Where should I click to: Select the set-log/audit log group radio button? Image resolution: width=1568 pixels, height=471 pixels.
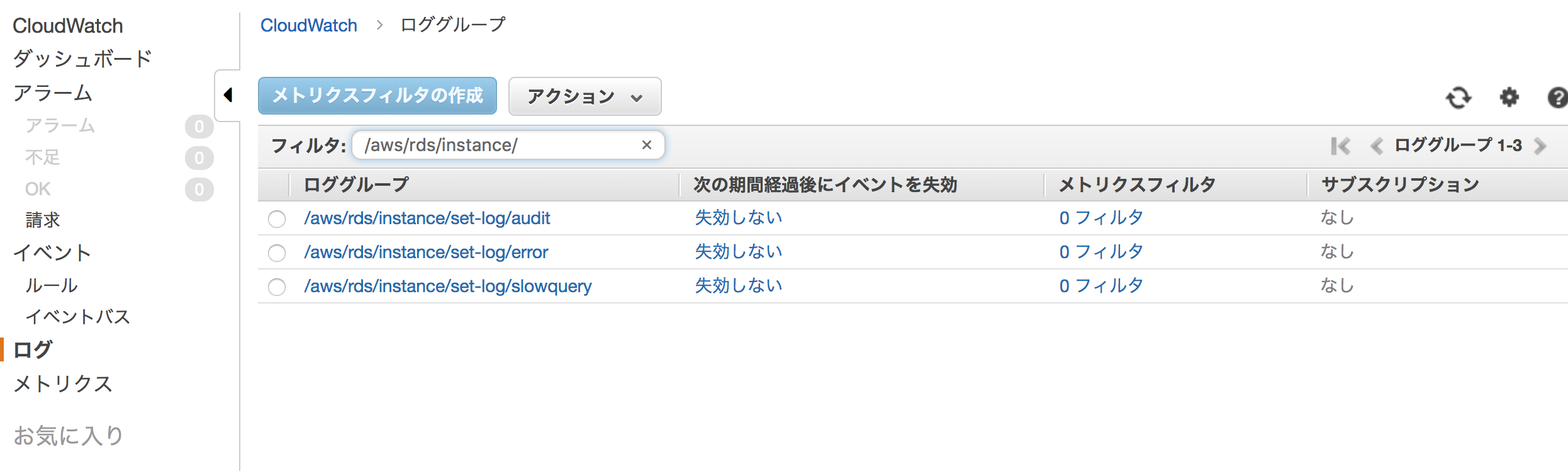pyautogui.click(x=277, y=218)
